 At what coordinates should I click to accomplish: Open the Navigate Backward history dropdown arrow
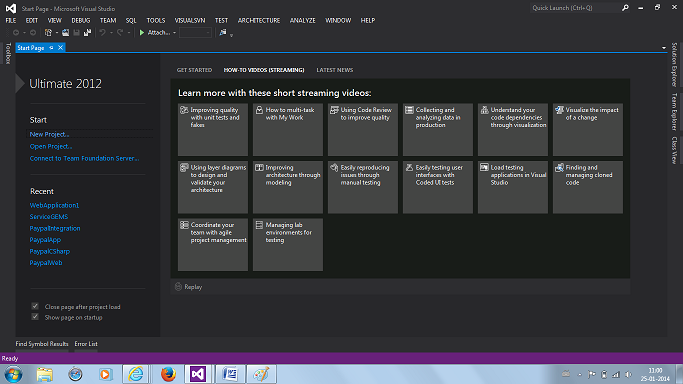tap(24, 33)
